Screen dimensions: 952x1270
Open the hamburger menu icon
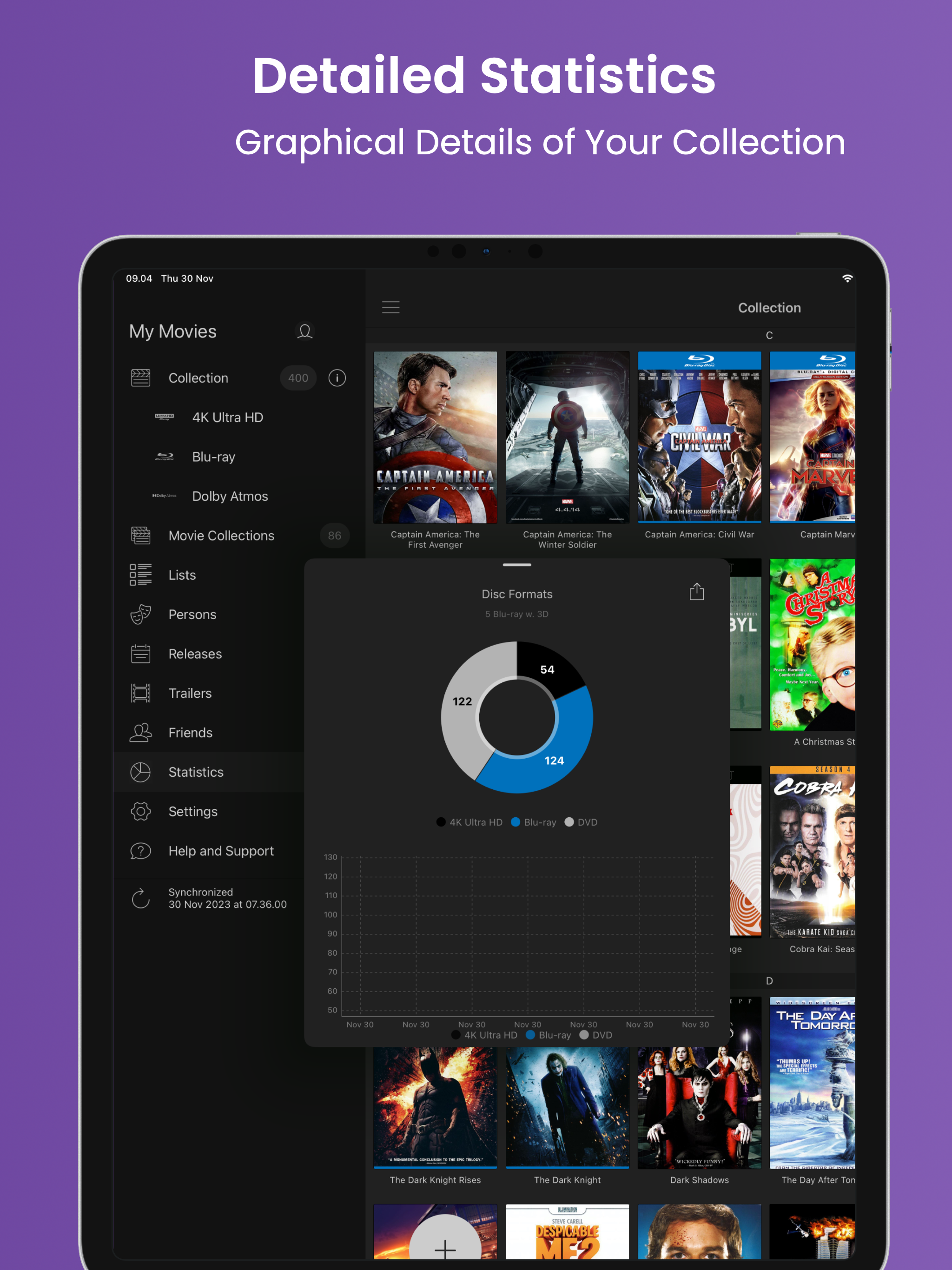(390, 307)
